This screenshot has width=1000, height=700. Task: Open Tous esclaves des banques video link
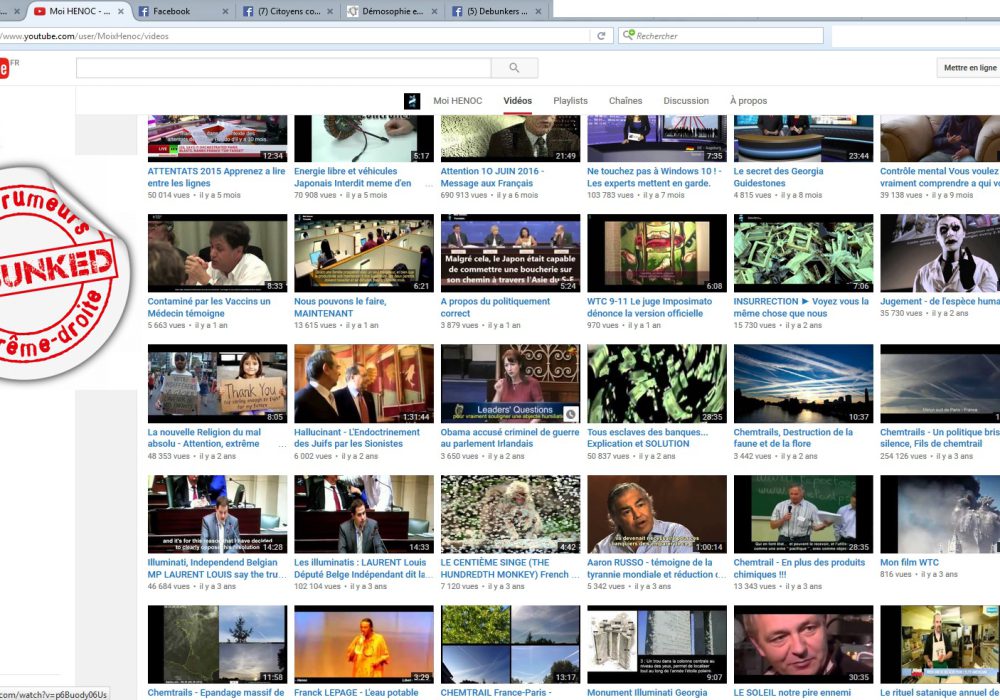[647, 437]
